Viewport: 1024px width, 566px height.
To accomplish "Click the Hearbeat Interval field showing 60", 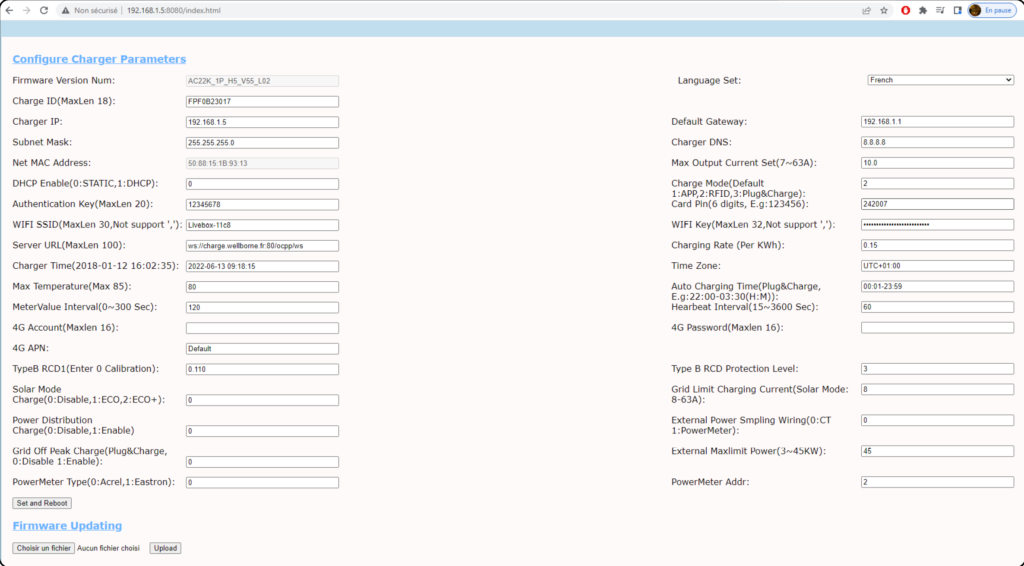I will pos(937,307).
